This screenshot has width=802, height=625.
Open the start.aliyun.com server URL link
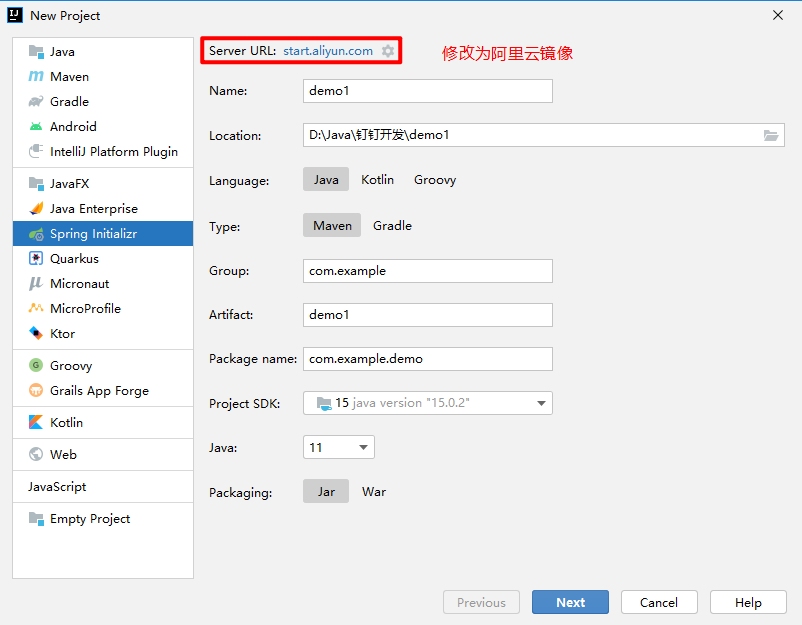328,51
